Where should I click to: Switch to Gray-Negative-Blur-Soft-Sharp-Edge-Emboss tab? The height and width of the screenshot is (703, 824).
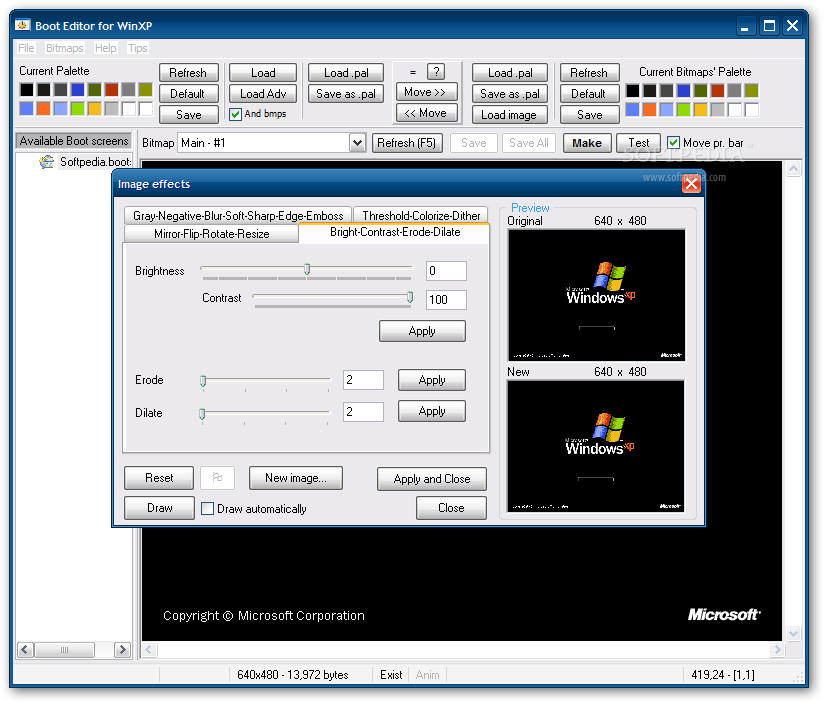(238, 215)
